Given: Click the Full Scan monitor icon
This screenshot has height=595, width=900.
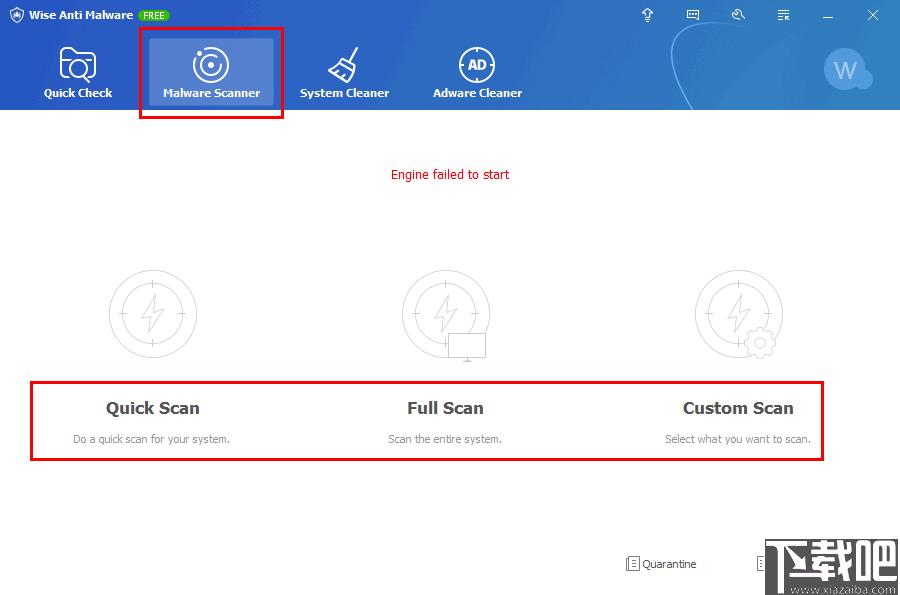Looking at the screenshot, I should pos(446,315).
